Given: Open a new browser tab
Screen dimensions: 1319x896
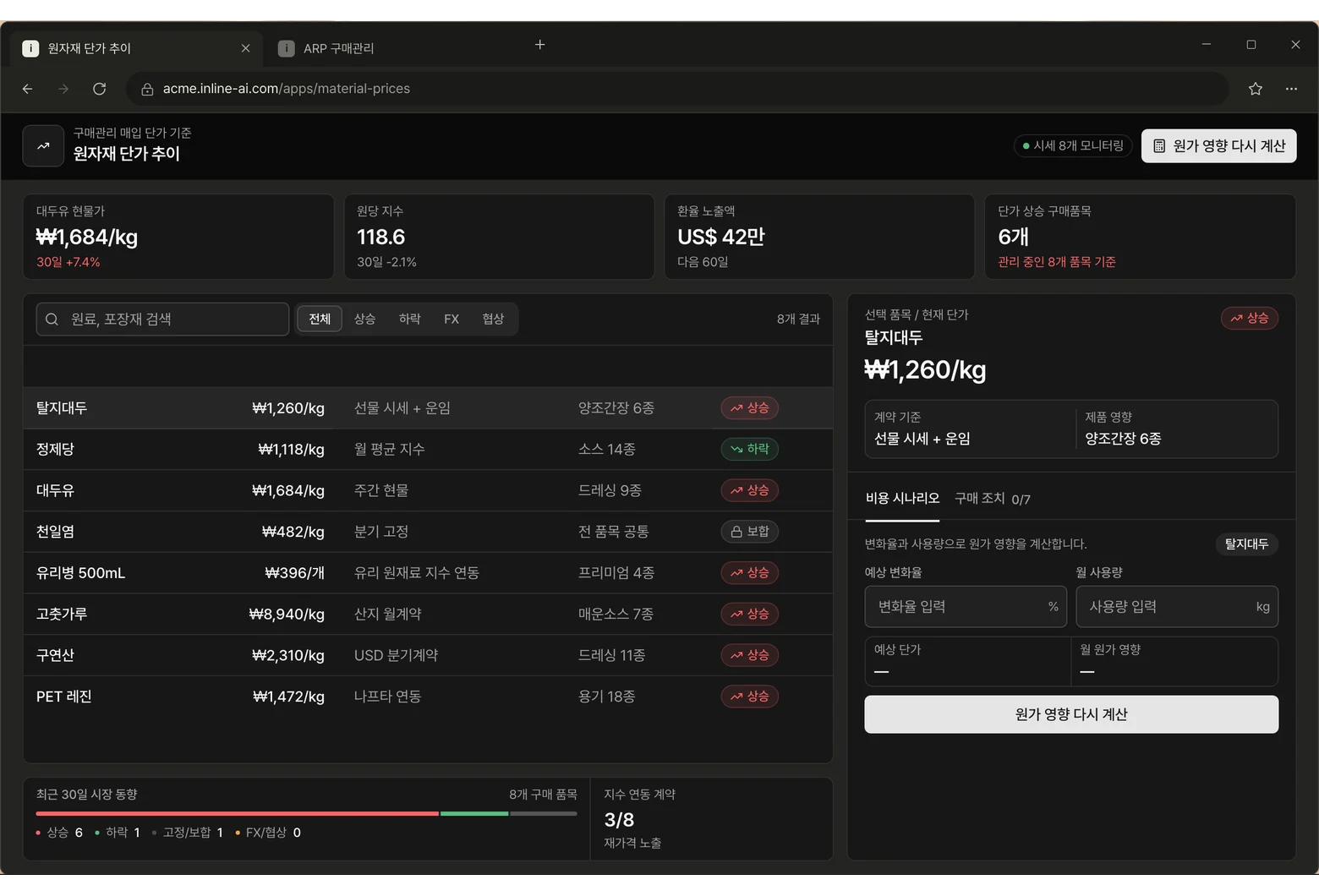Looking at the screenshot, I should [x=540, y=45].
